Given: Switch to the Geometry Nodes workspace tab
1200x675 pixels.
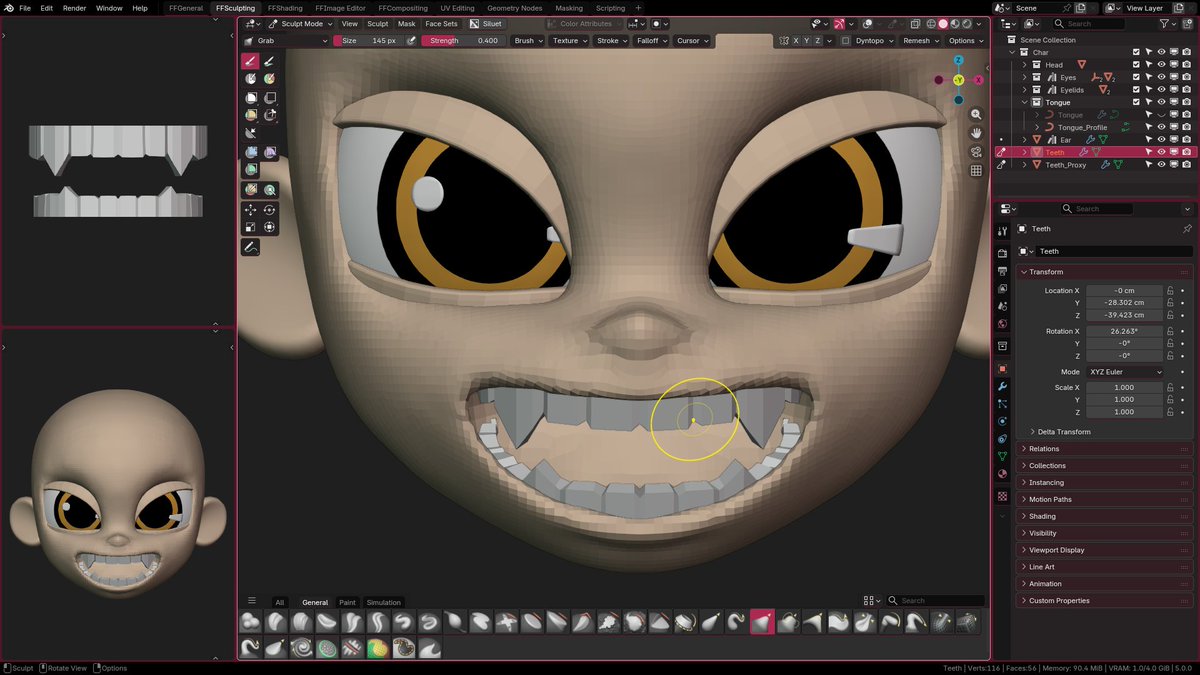Looking at the screenshot, I should click(x=514, y=7).
